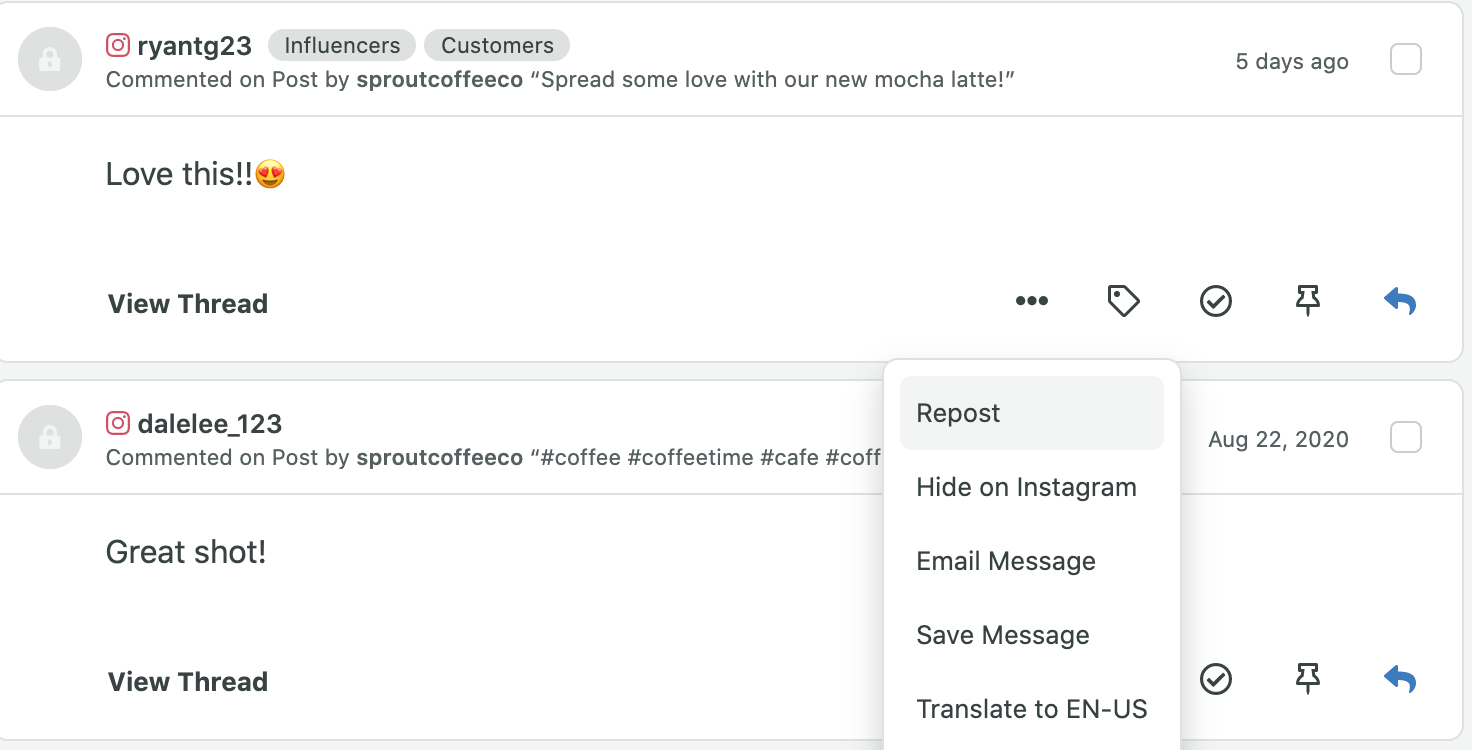Click the tag icon on ryantg23's comment
Image resolution: width=1472 pixels, height=750 pixels.
(x=1123, y=301)
